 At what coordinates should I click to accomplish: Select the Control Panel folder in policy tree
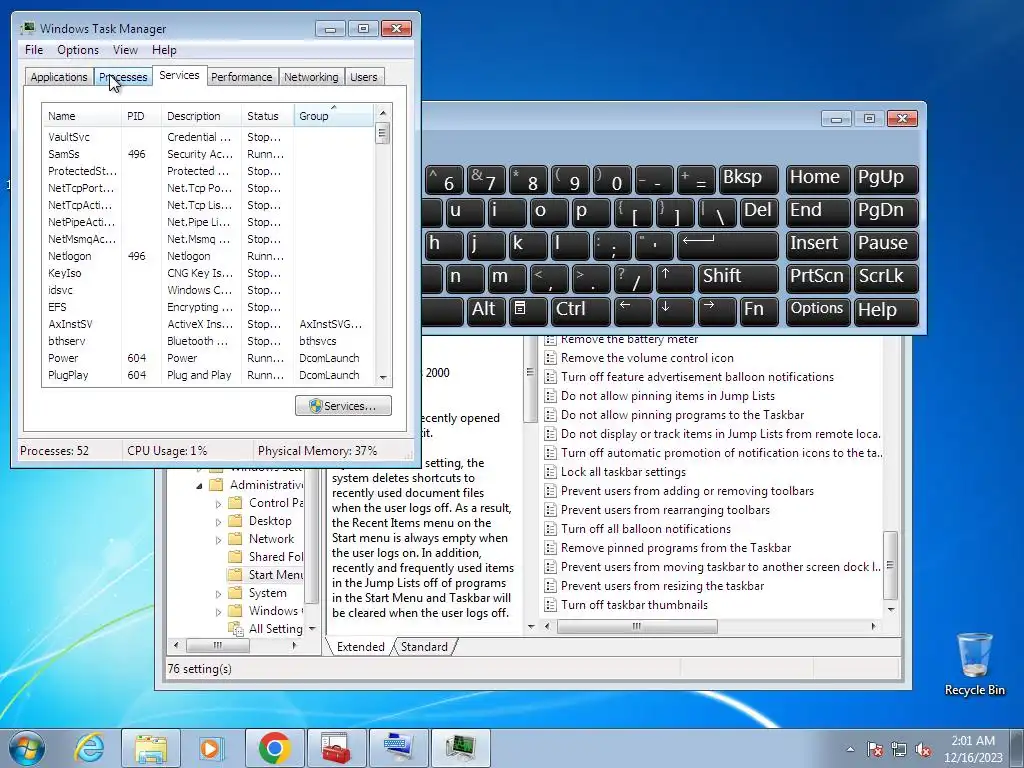(276, 503)
